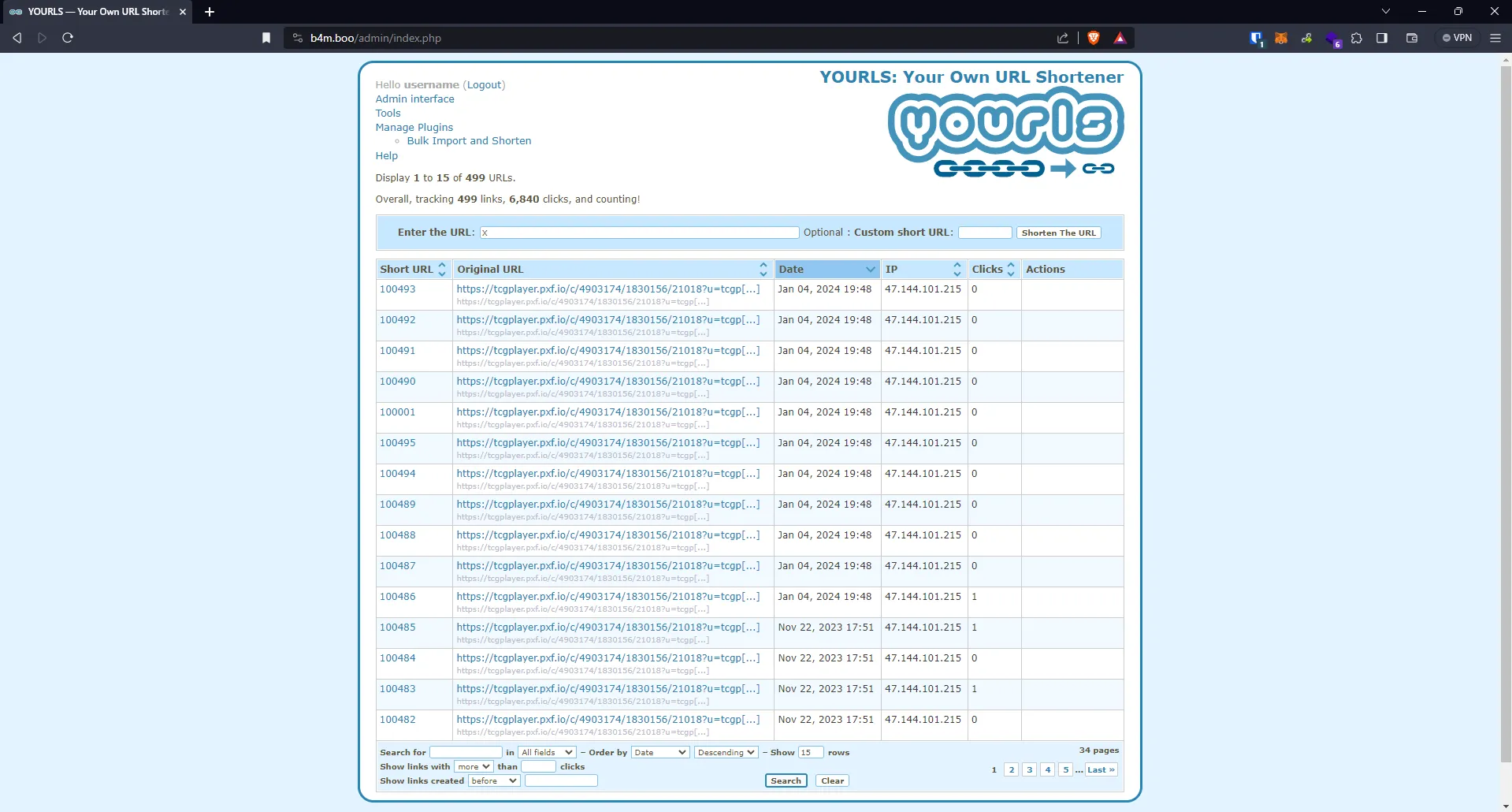The width and height of the screenshot is (1512, 812).
Task: Sort table by Original URL column arrows
Action: pos(763,270)
